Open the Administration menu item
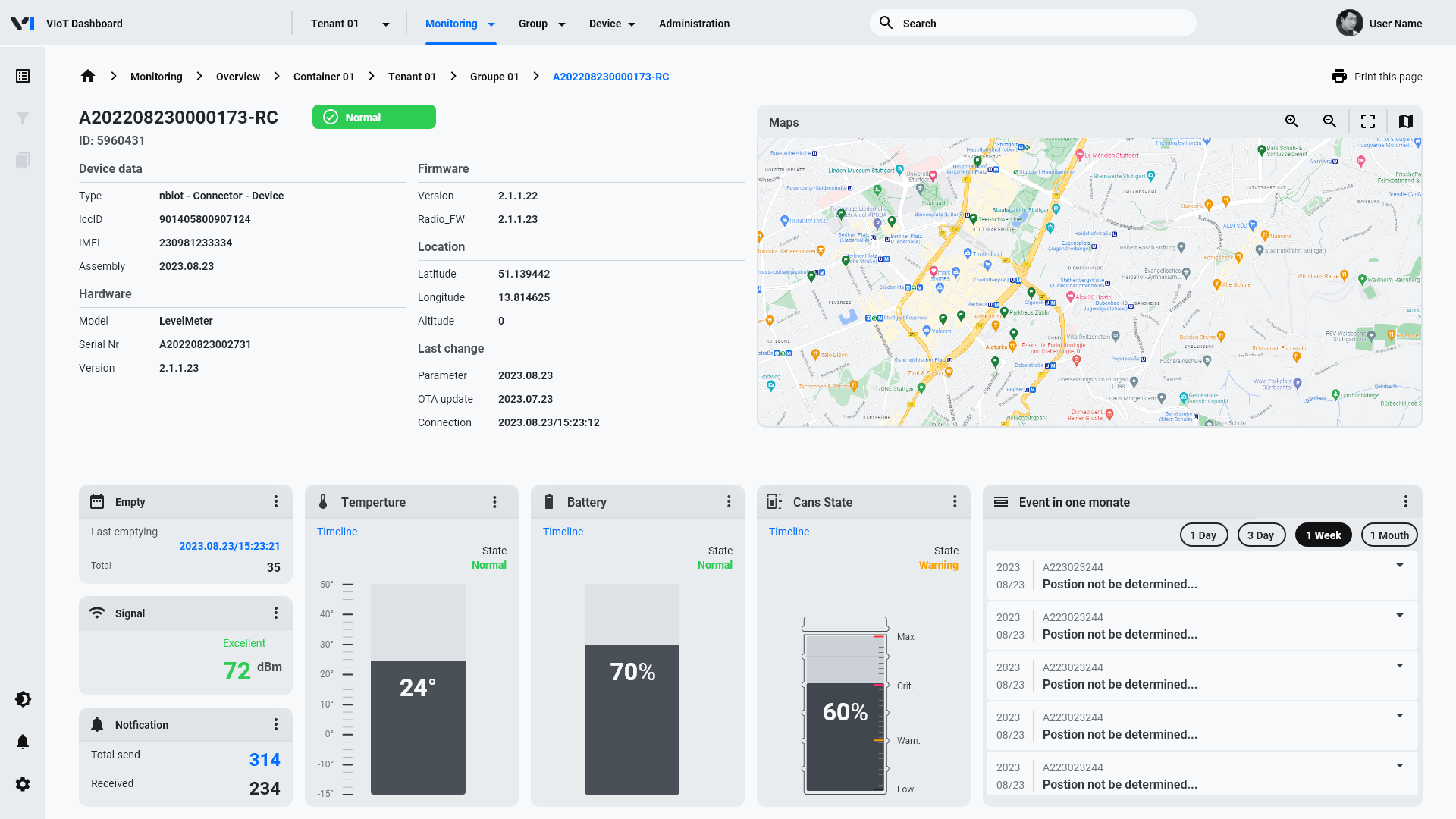This screenshot has width=1456, height=819. tap(694, 24)
